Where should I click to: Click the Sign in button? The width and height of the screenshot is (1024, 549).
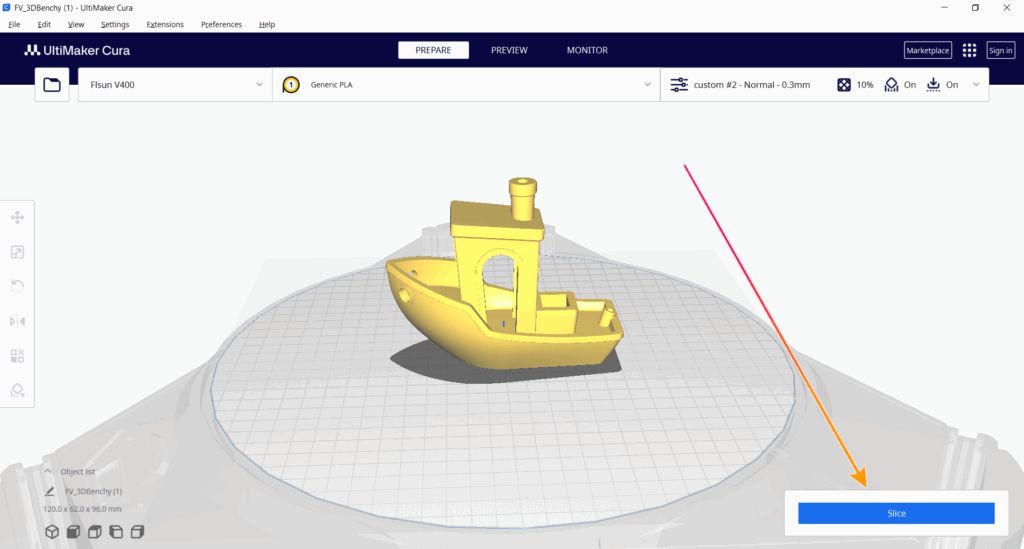(x=1000, y=50)
